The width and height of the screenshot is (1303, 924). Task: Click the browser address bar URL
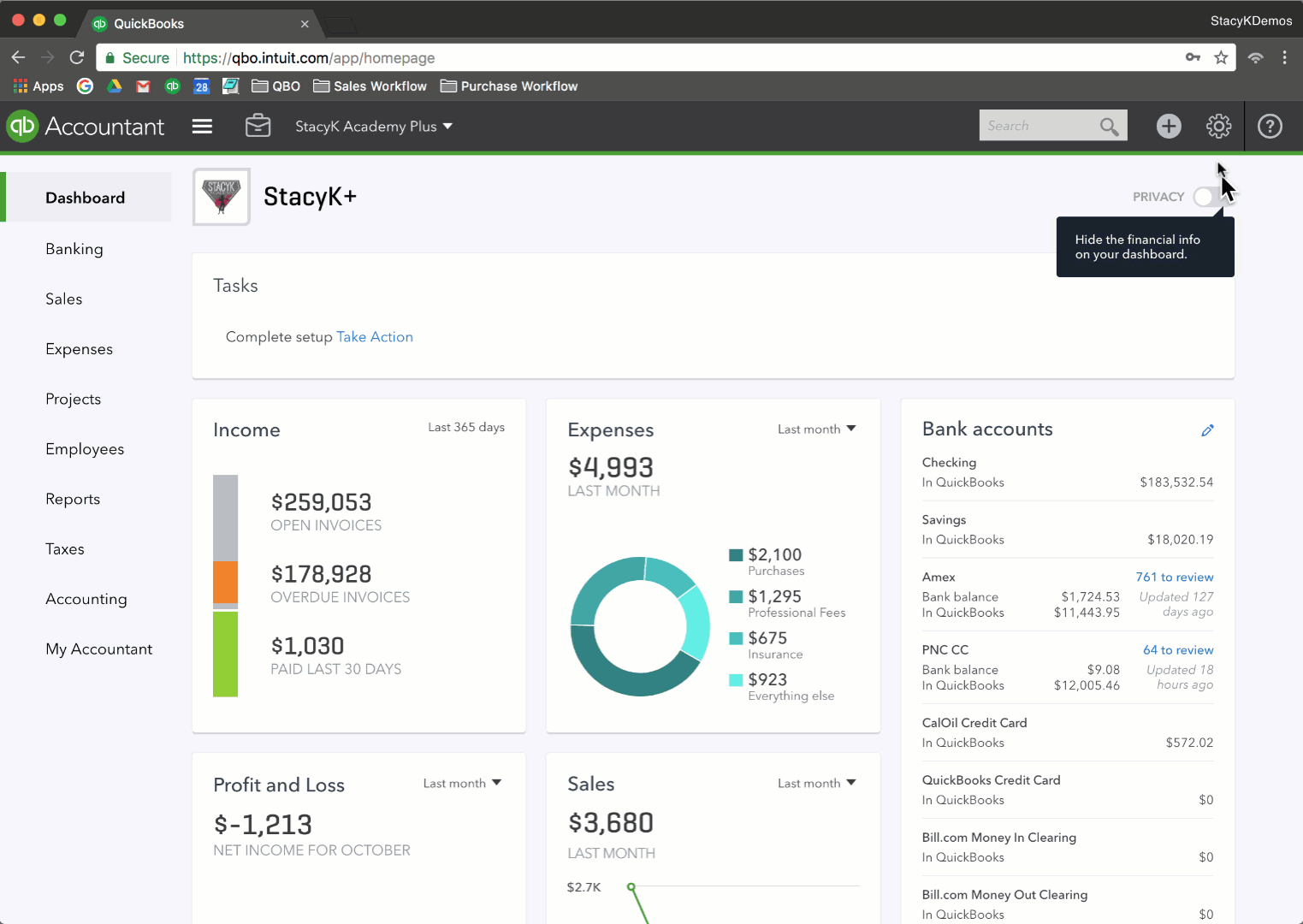(309, 58)
